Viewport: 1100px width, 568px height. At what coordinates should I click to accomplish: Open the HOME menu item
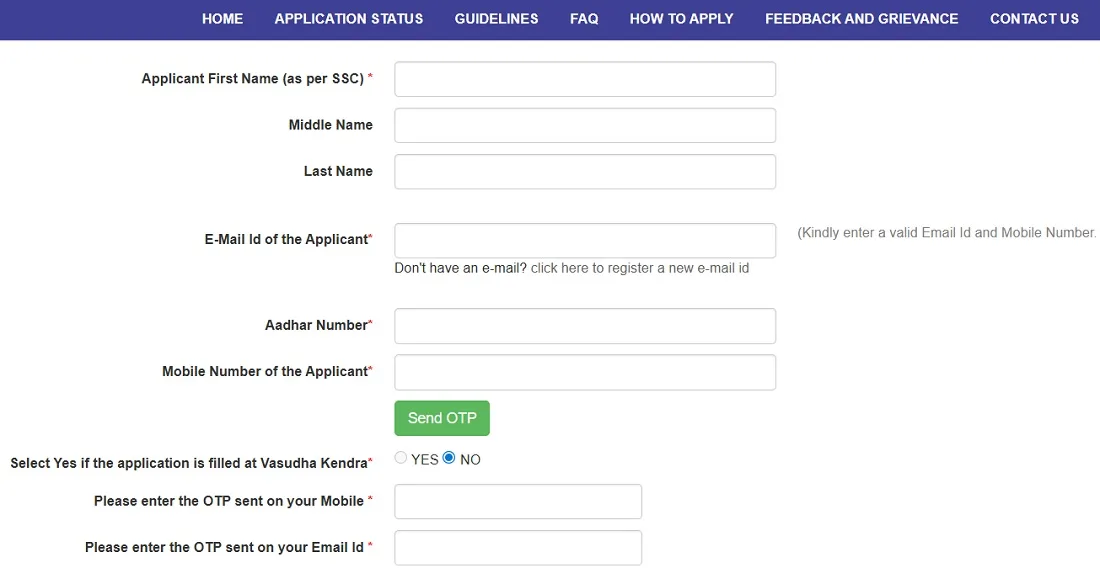[222, 19]
